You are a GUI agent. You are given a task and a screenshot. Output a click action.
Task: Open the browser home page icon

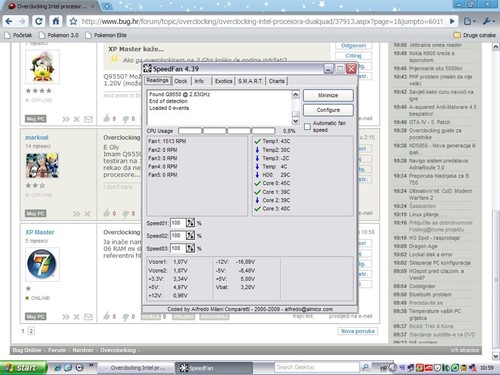coord(56,21)
